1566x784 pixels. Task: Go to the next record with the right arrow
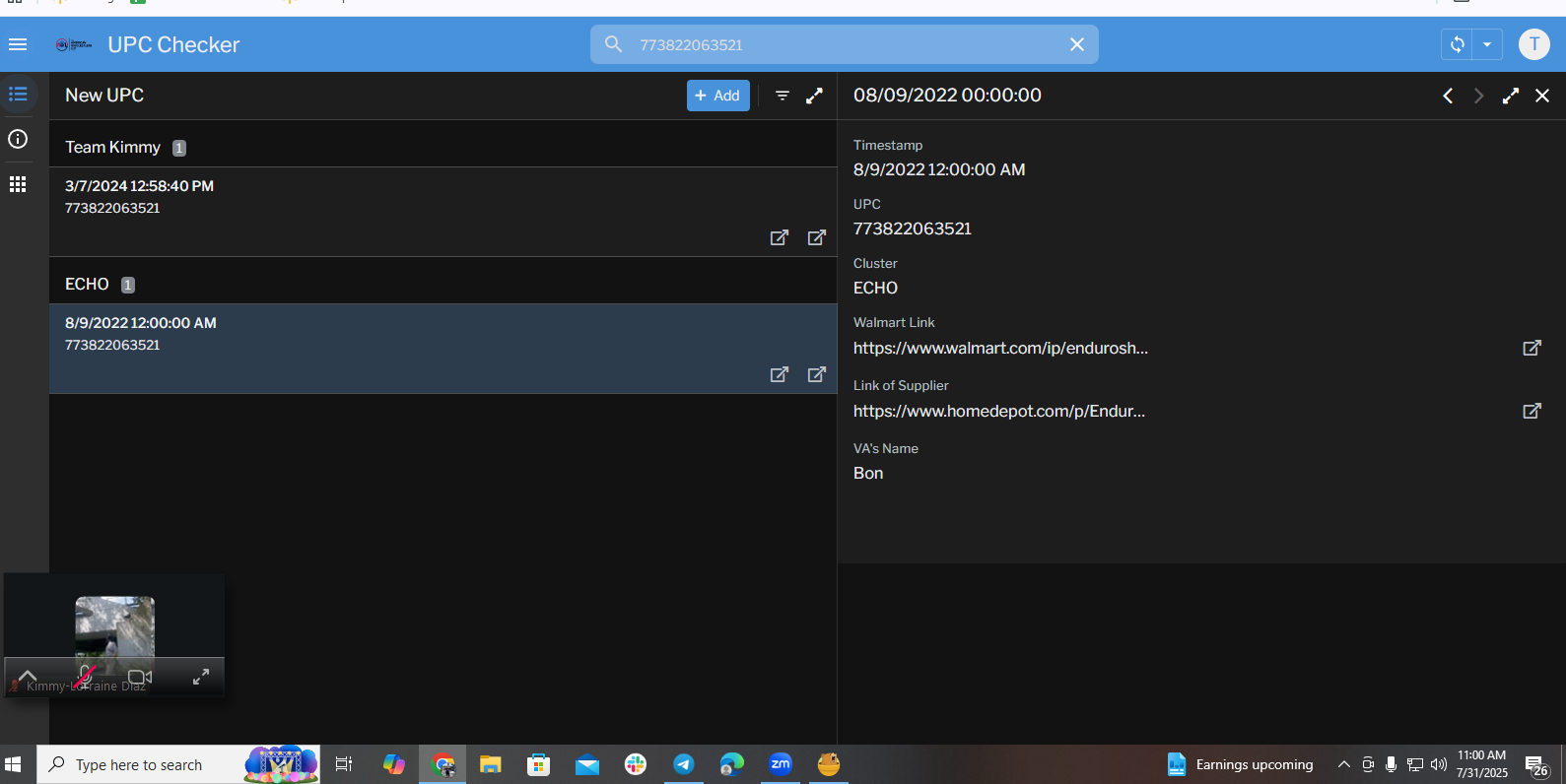pyautogui.click(x=1478, y=96)
